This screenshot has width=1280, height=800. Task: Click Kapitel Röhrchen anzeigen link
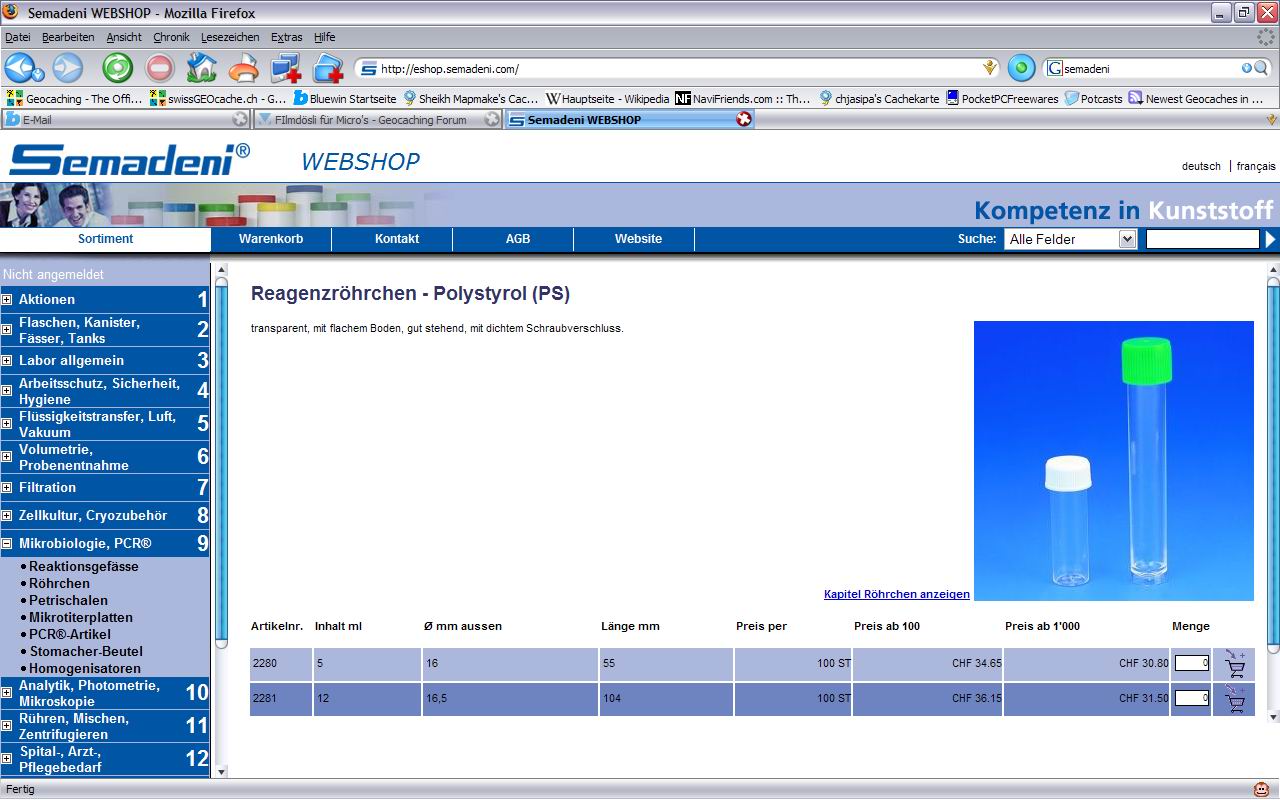click(x=897, y=594)
